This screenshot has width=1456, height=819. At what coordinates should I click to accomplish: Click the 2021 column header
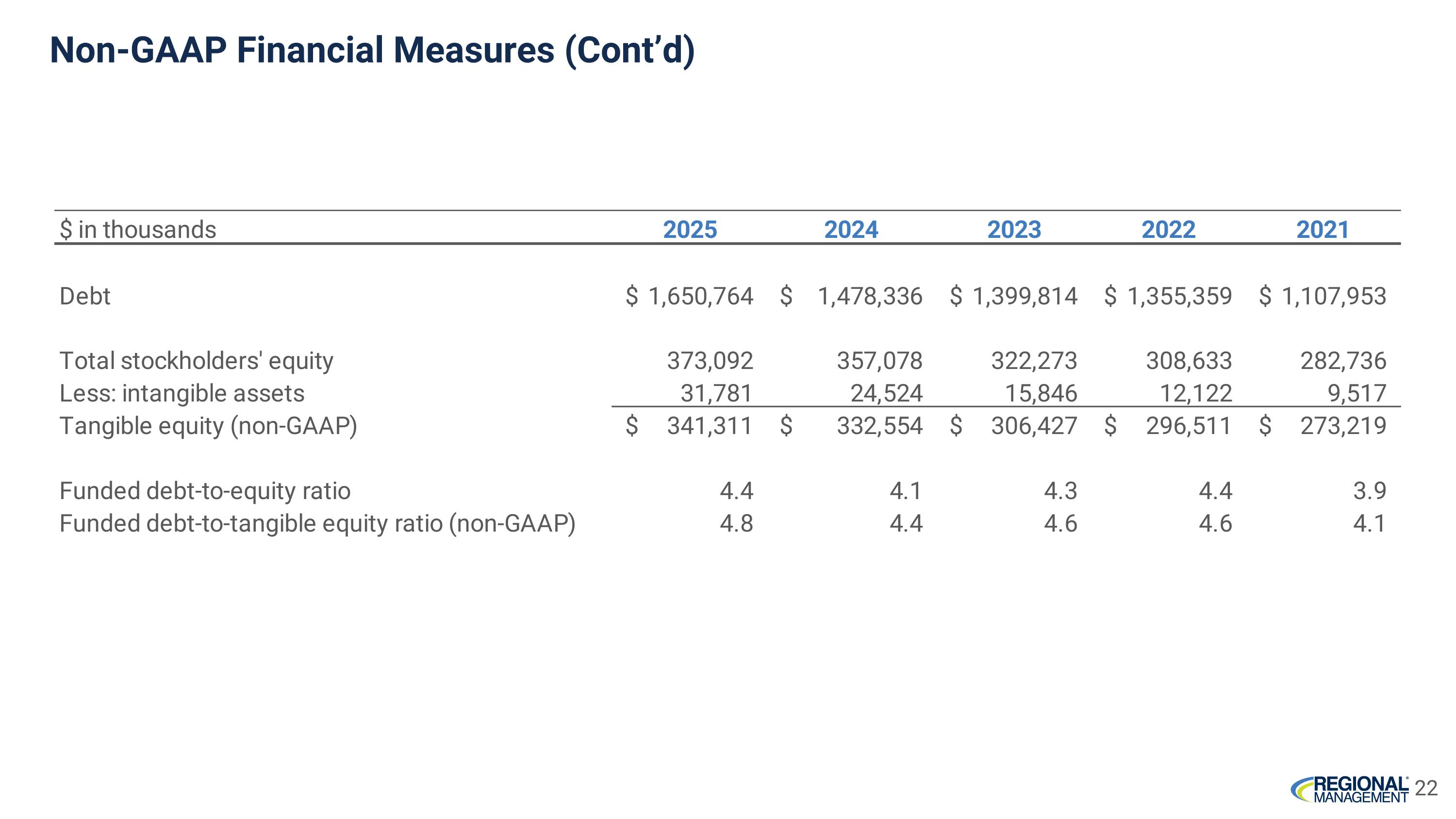point(1323,230)
